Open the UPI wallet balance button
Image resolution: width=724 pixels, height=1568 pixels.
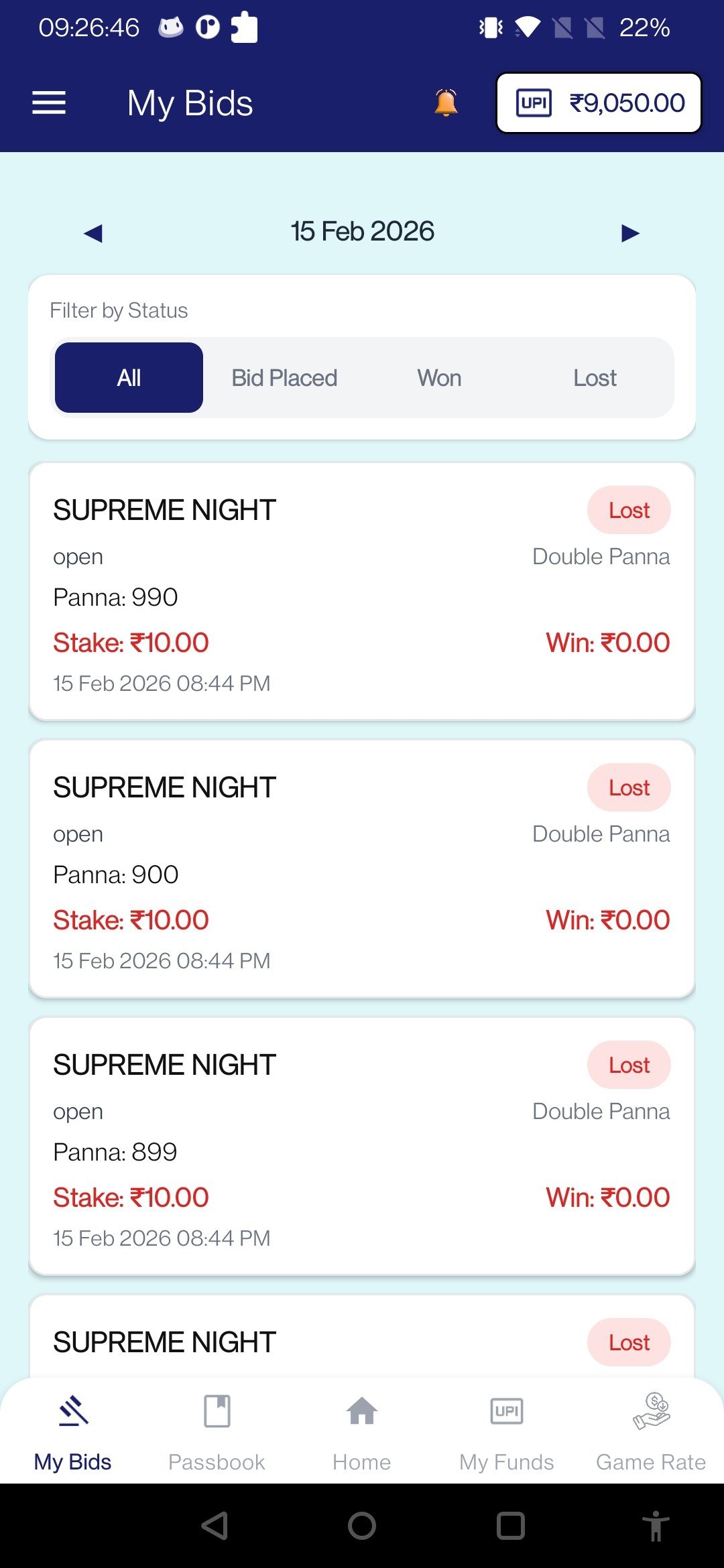pyautogui.click(x=599, y=103)
